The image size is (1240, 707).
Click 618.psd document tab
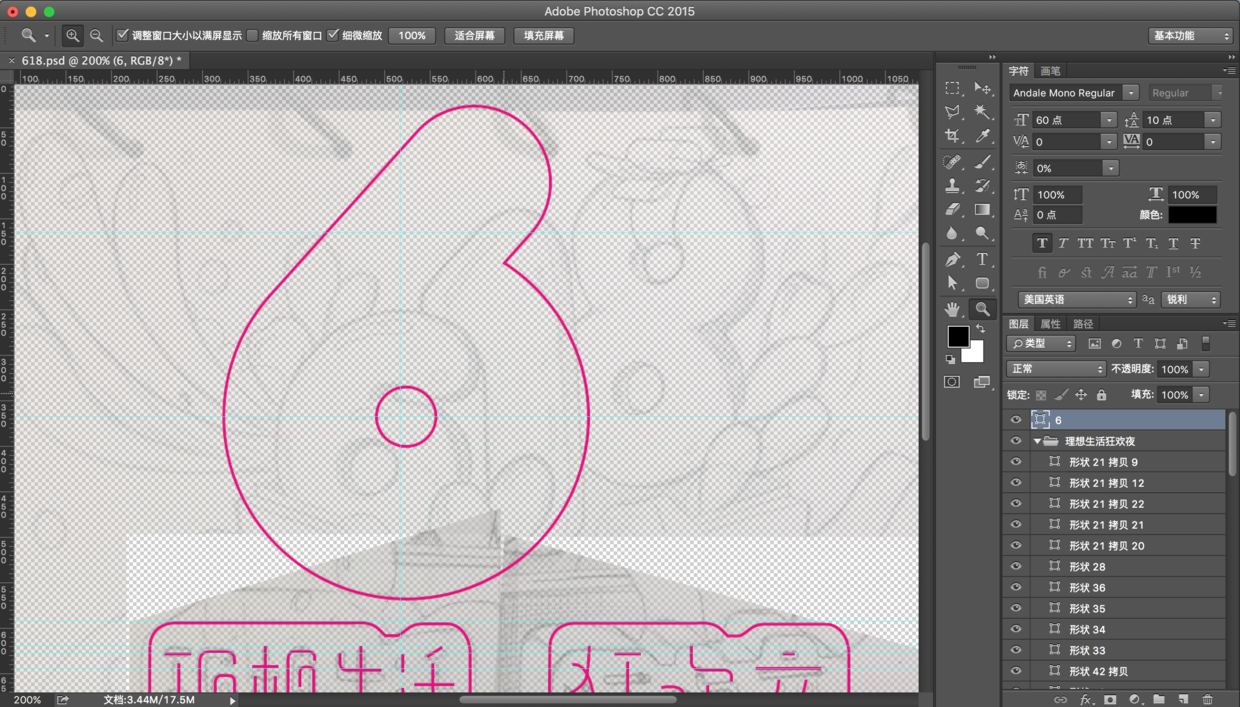[101, 60]
